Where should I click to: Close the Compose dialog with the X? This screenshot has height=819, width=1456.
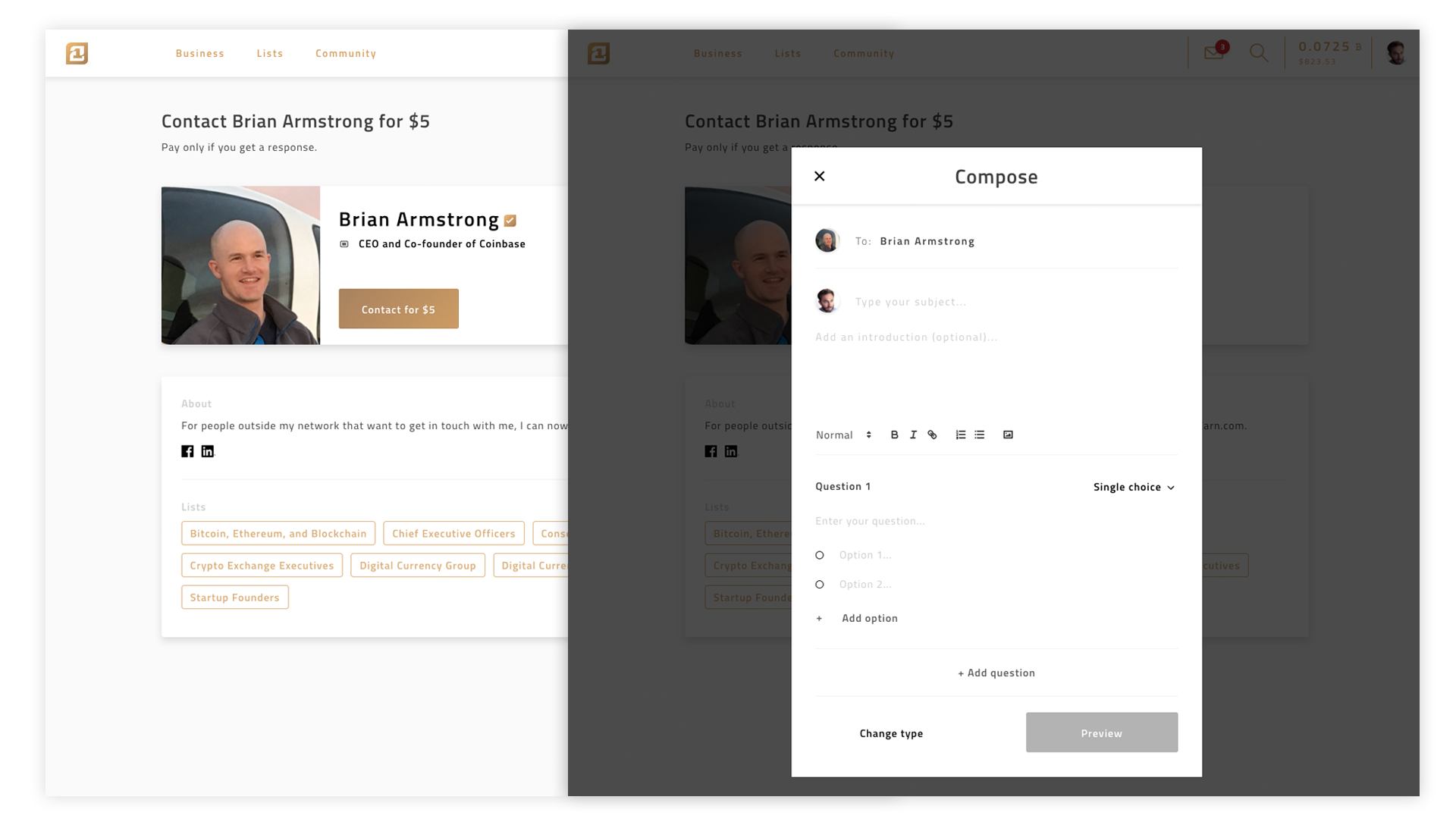[819, 176]
